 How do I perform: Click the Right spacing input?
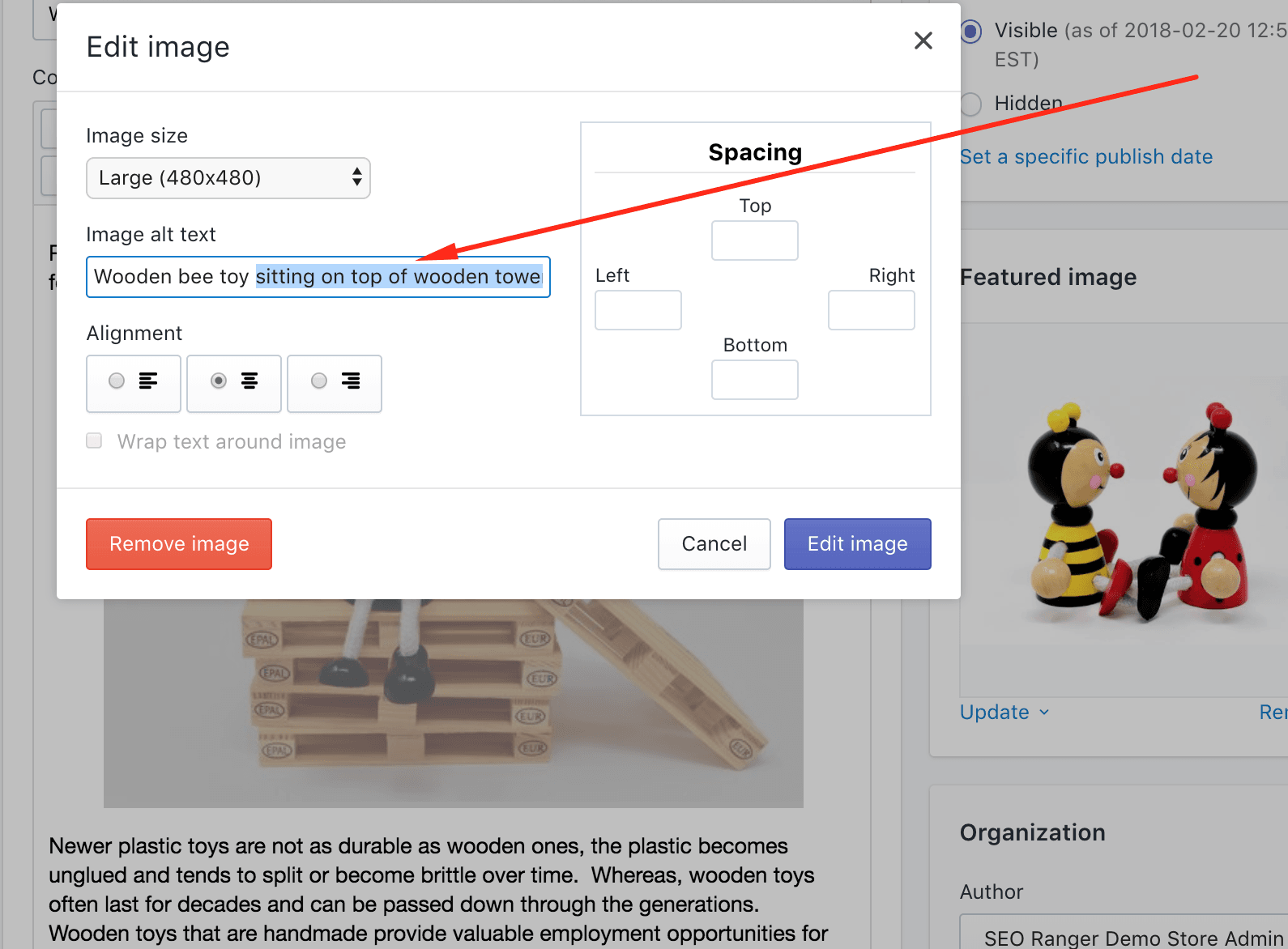872,310
